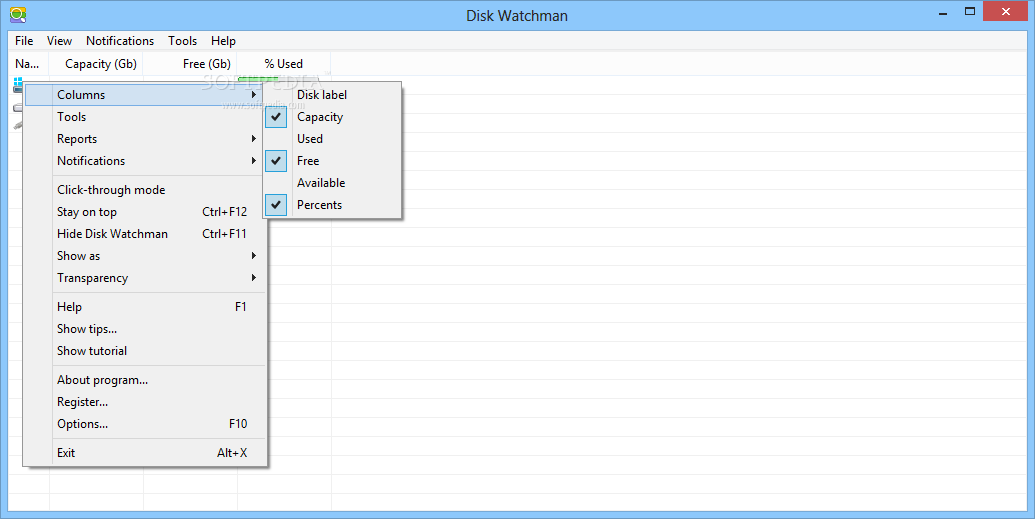Select Hide Disk Watchman
This screenshot has height=519, width=1035.
click(x=145, y=234)
